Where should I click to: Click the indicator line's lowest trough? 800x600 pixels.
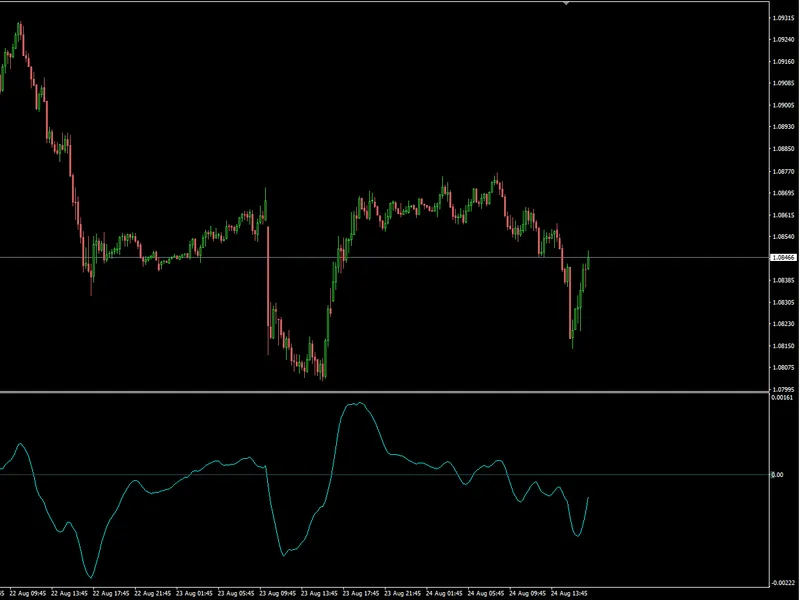pos(91,577)
